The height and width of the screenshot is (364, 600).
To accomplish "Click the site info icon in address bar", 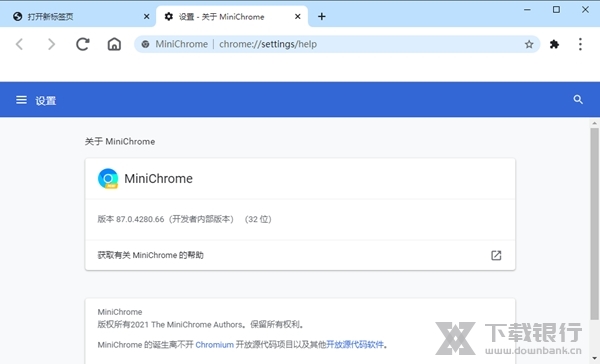I will 145,44.
